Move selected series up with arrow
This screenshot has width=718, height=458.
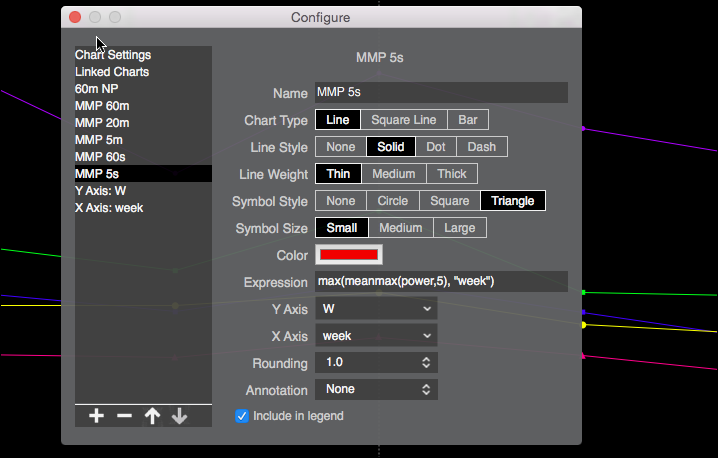pos(152,416)
